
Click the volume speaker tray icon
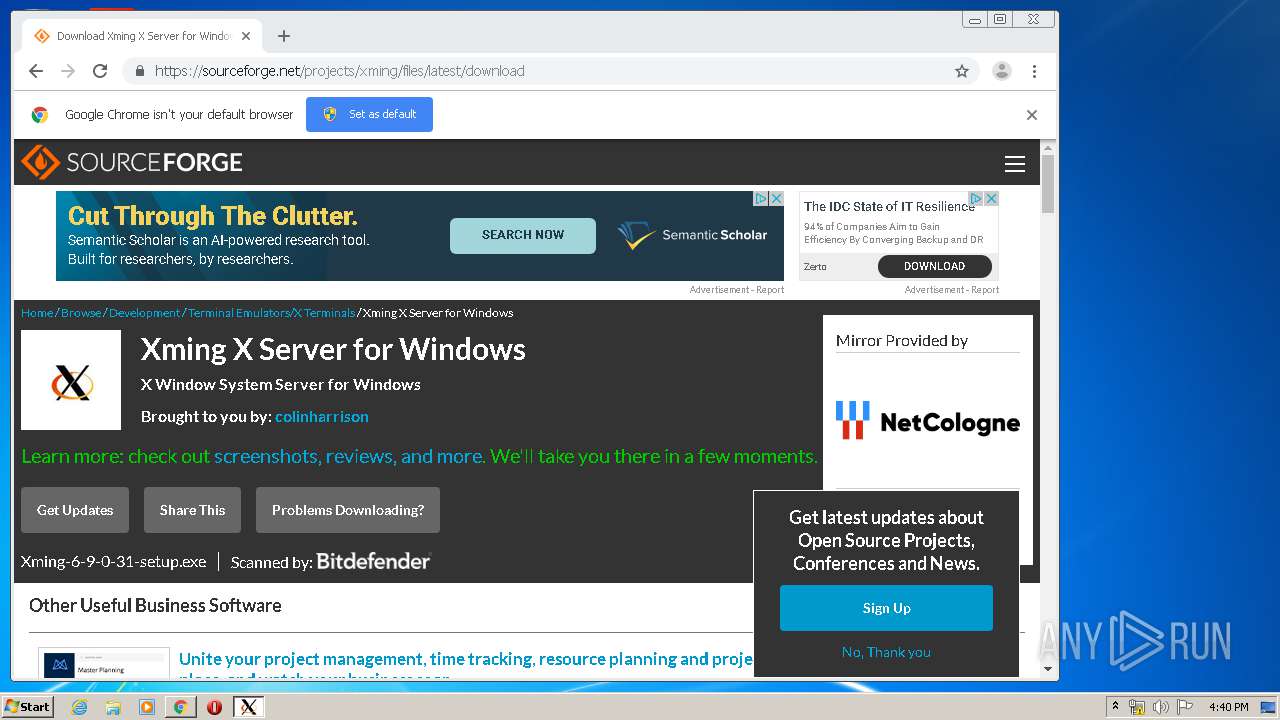[1161, 707]
